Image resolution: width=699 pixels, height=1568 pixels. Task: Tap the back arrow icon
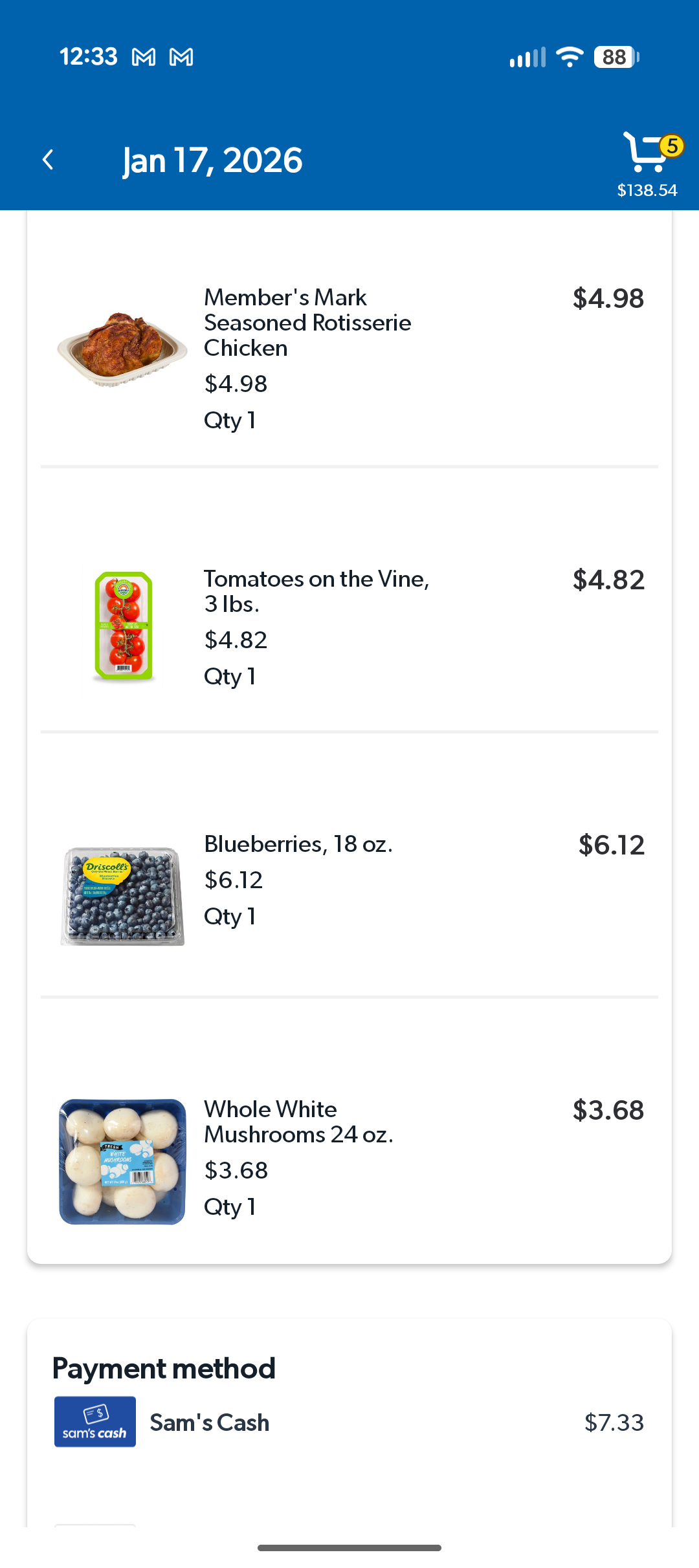pos(48,160)
